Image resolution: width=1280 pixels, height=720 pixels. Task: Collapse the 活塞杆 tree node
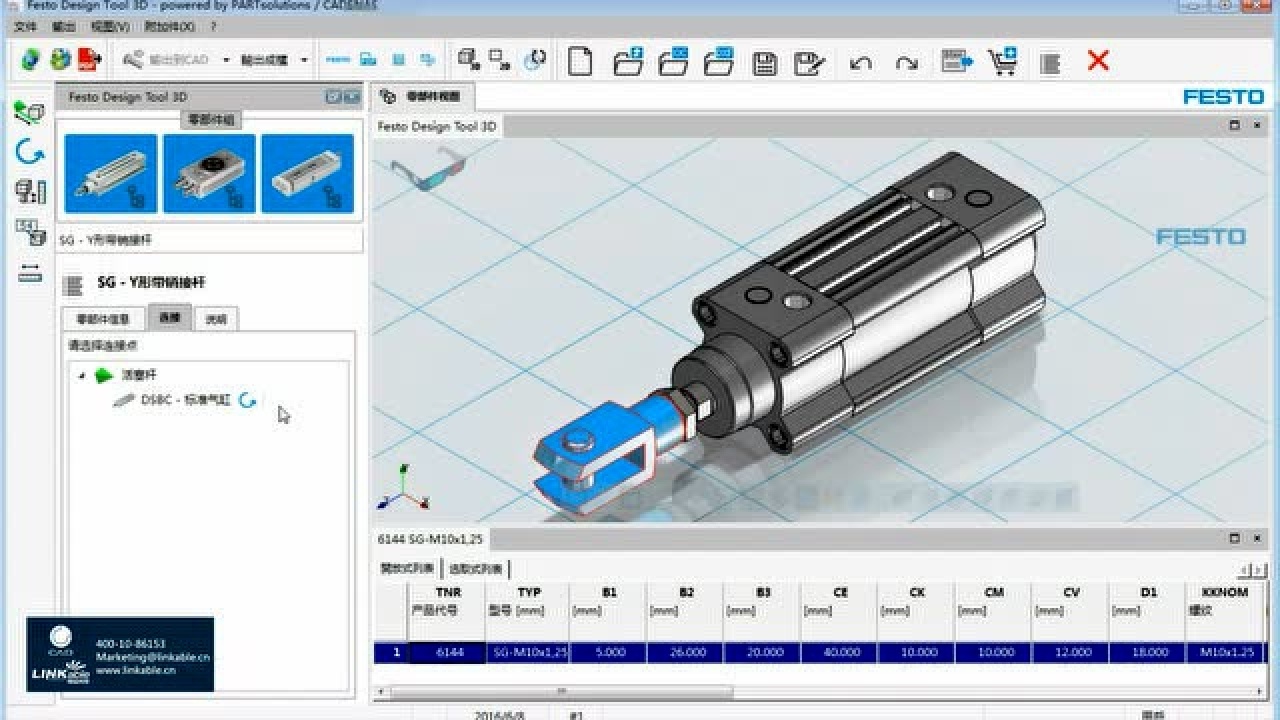pyautogui.click(x=84, y=375)
